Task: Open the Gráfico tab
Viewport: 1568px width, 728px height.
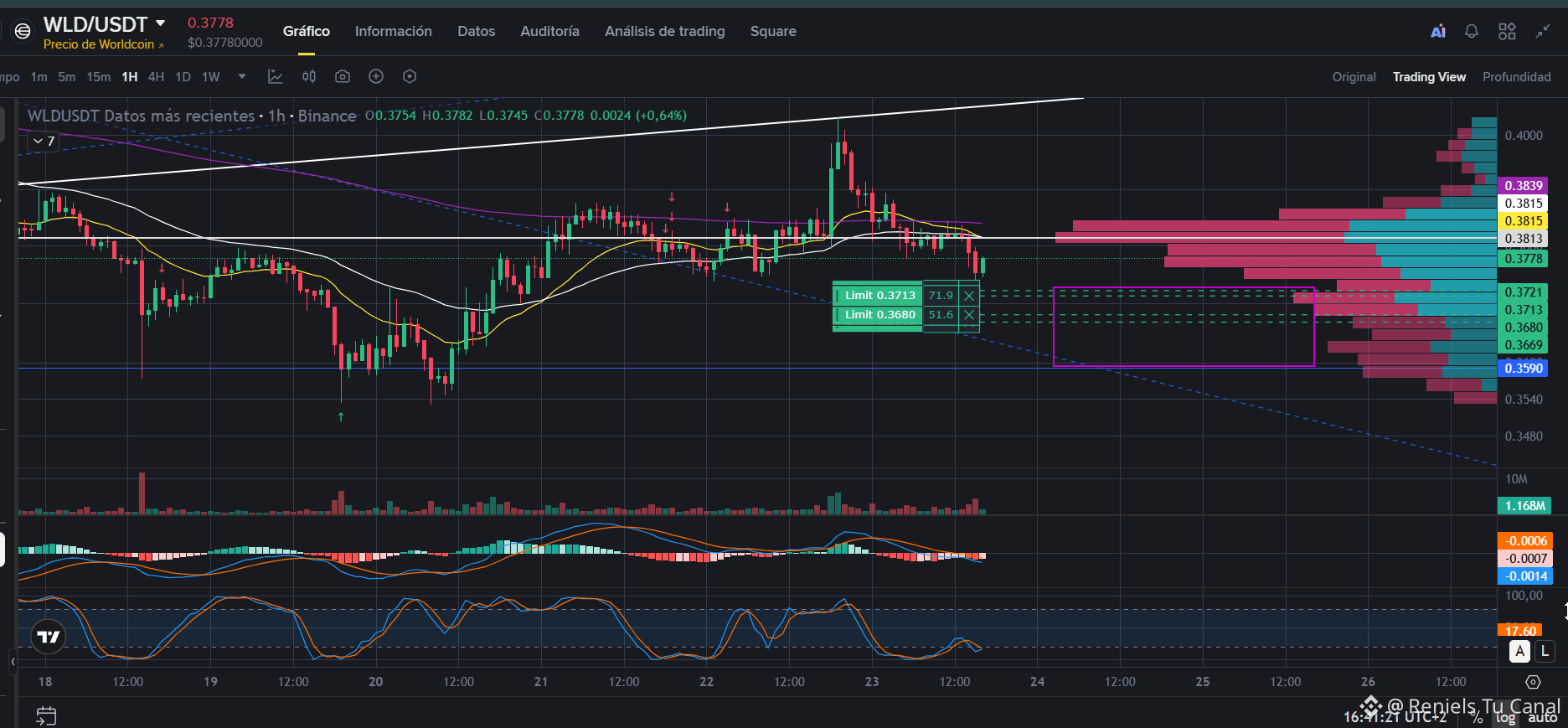Action: point(307,31)
